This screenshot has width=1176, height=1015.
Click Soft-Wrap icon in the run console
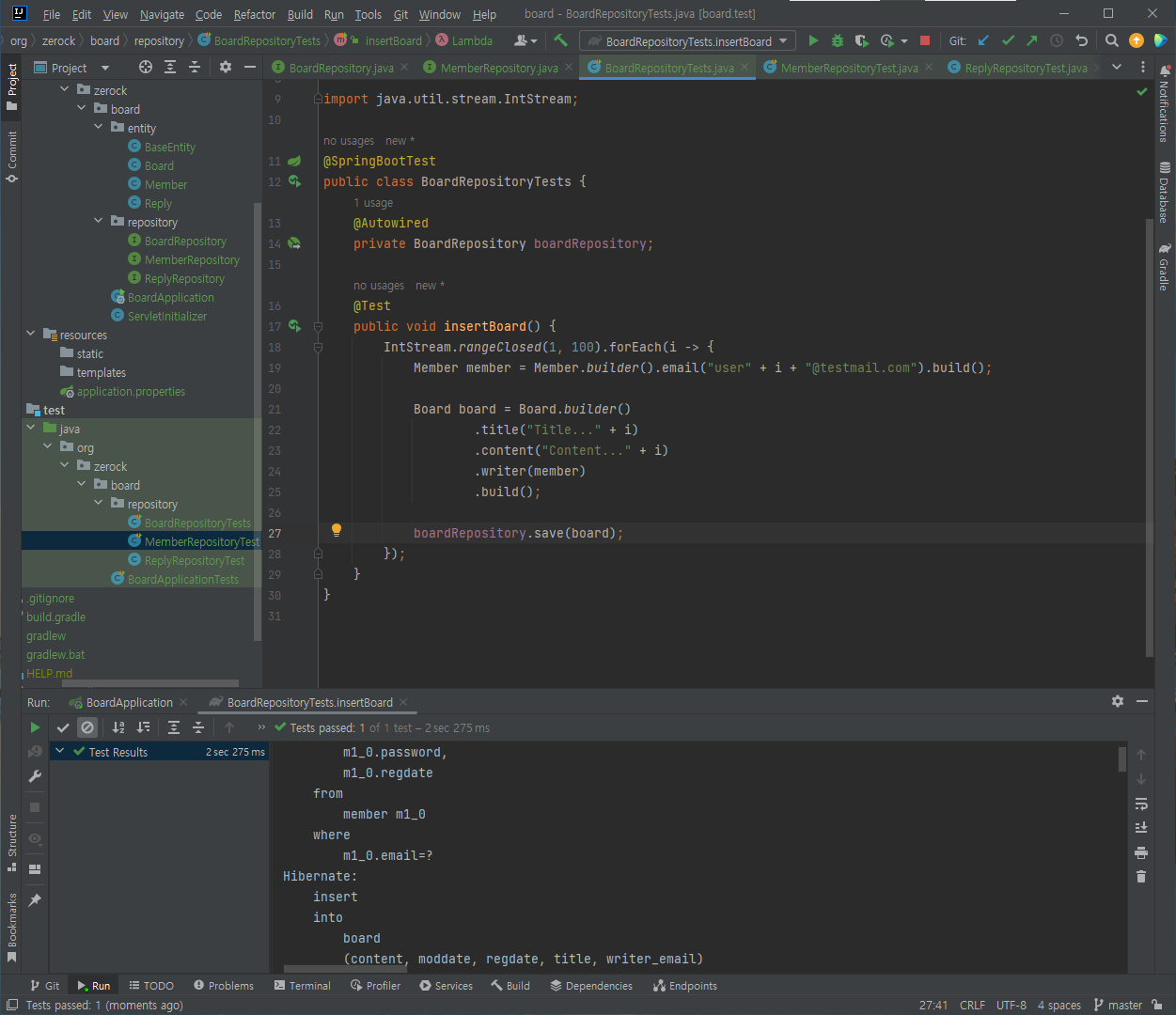pos(1141,804)
